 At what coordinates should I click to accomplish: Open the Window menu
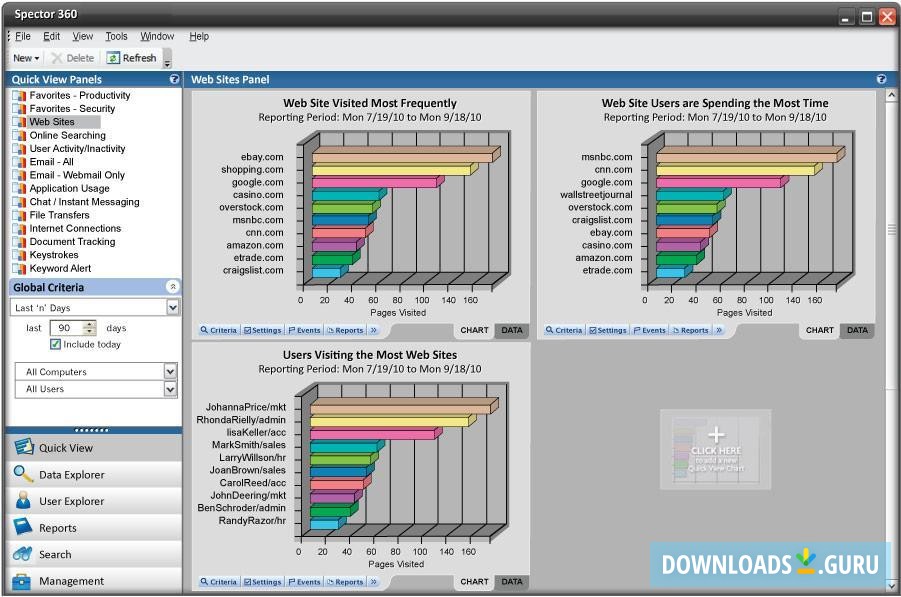(157, 36)
